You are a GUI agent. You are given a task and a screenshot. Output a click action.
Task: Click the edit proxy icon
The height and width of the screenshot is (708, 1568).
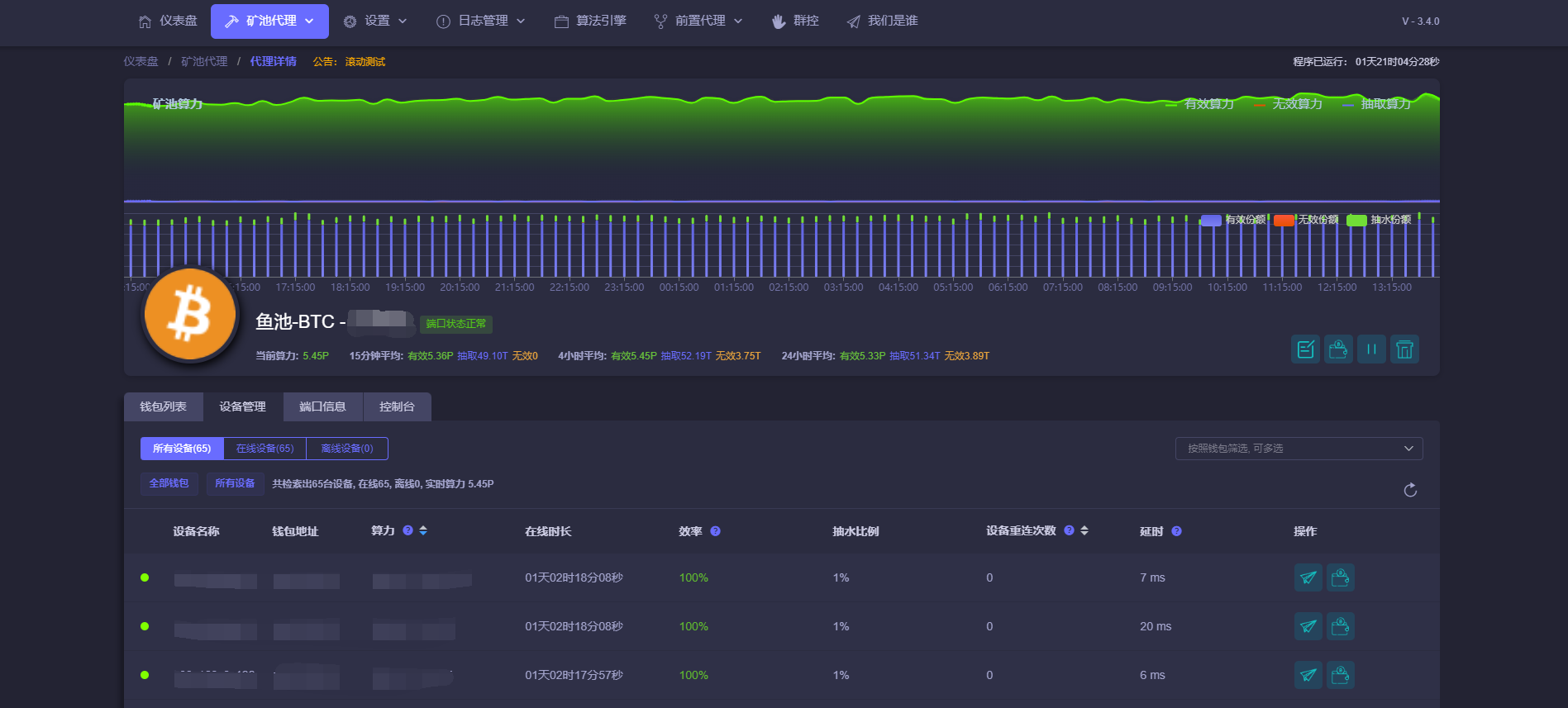[1305, 349]
